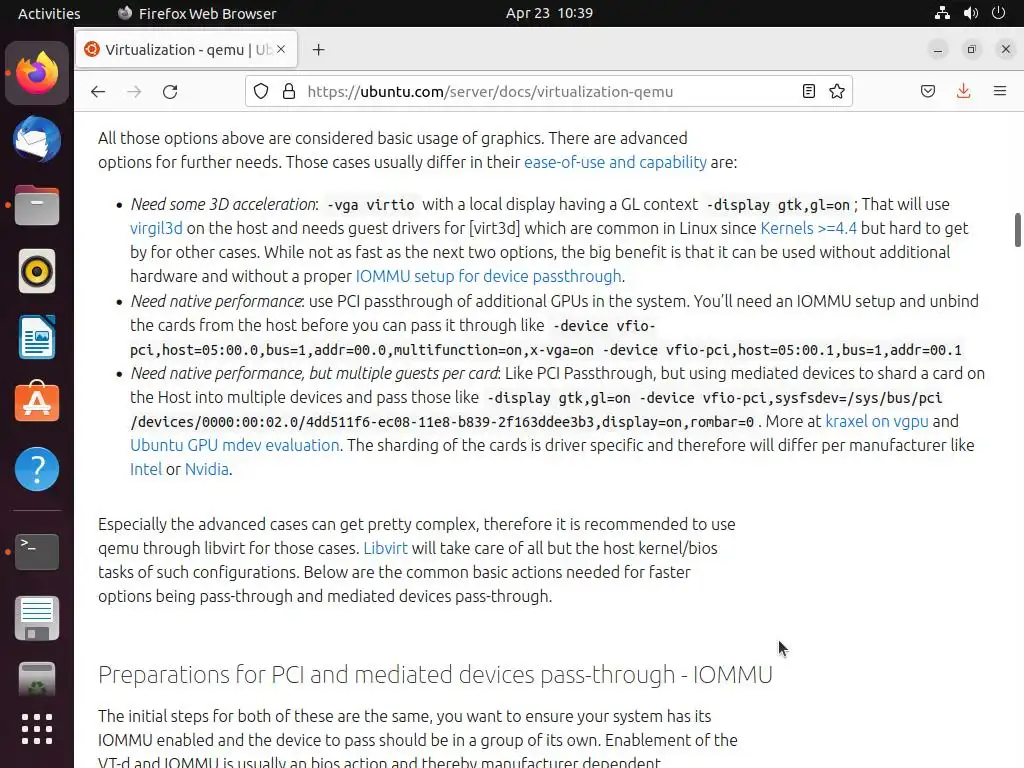This screenshot has width=1024, height=768.
Task: Open the Firefox application menu
Action: point(999,91)
